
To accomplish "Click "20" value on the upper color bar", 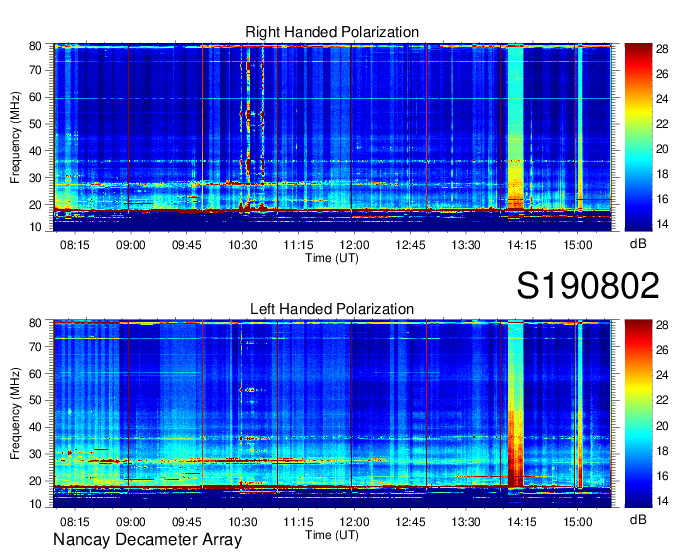I will click(x=662, y=149).
